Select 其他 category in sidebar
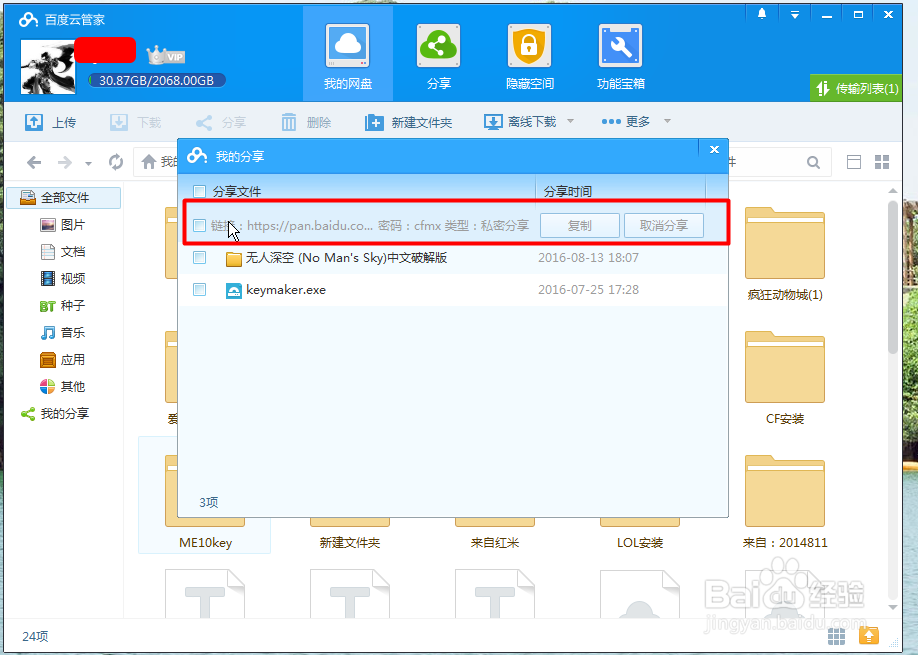The image size is (918, 655). point(63,386)
